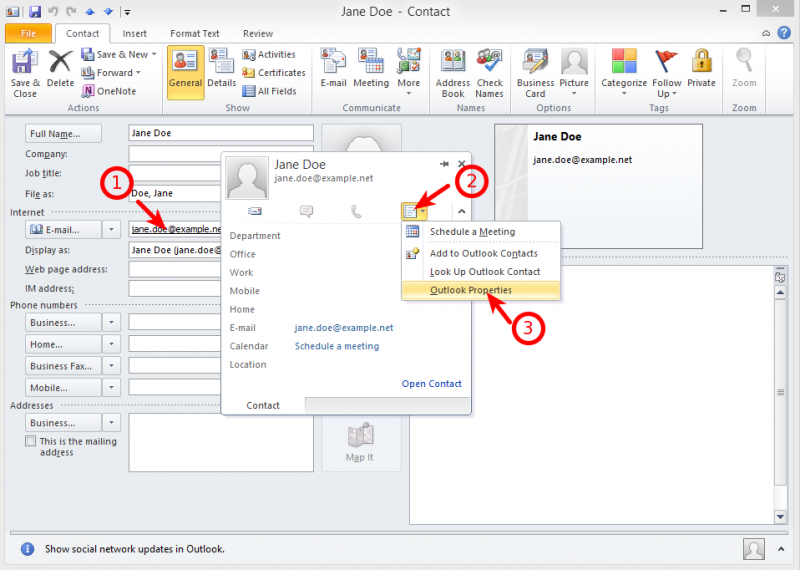800x570 pixels.
Task: Collapse the contact card details chevron
Action: click(x=461, y=211)
